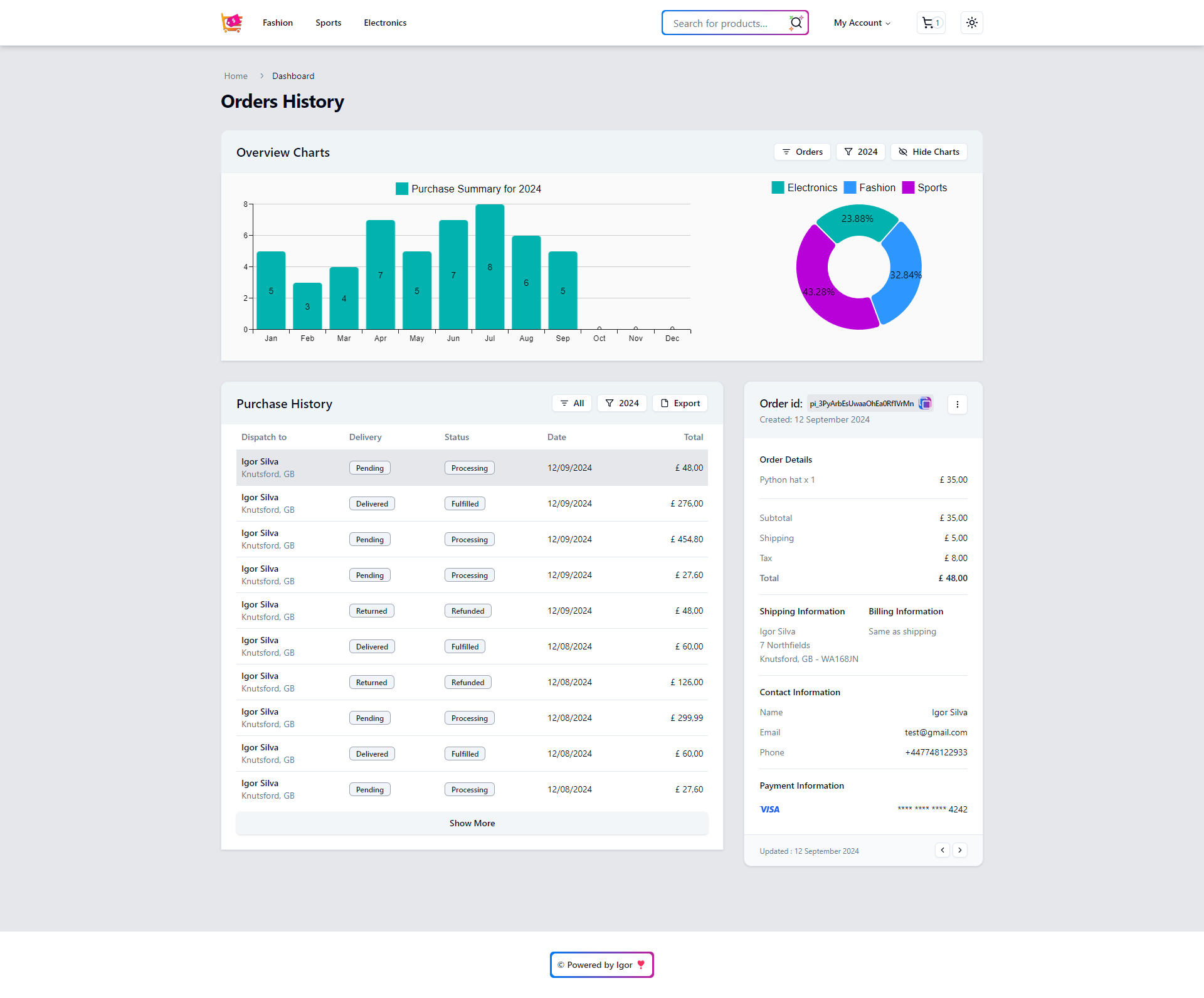This screenshot has width=1204, height=998.
Task: Click the order id pi_3PyArbEsUwaaOhEa0RfIVrMn text
Action: click(x=862, y=404)
